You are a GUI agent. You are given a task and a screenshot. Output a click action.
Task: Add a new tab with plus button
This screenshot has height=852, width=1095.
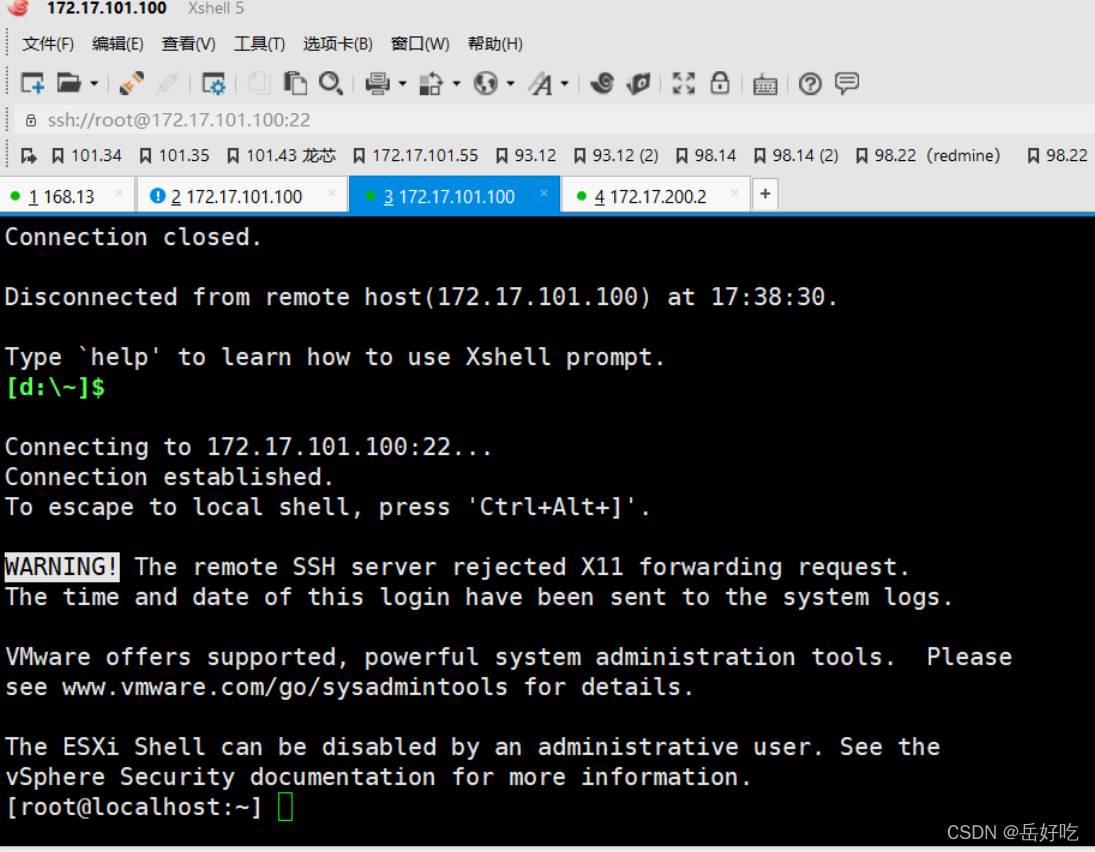[x=765, y=195]
